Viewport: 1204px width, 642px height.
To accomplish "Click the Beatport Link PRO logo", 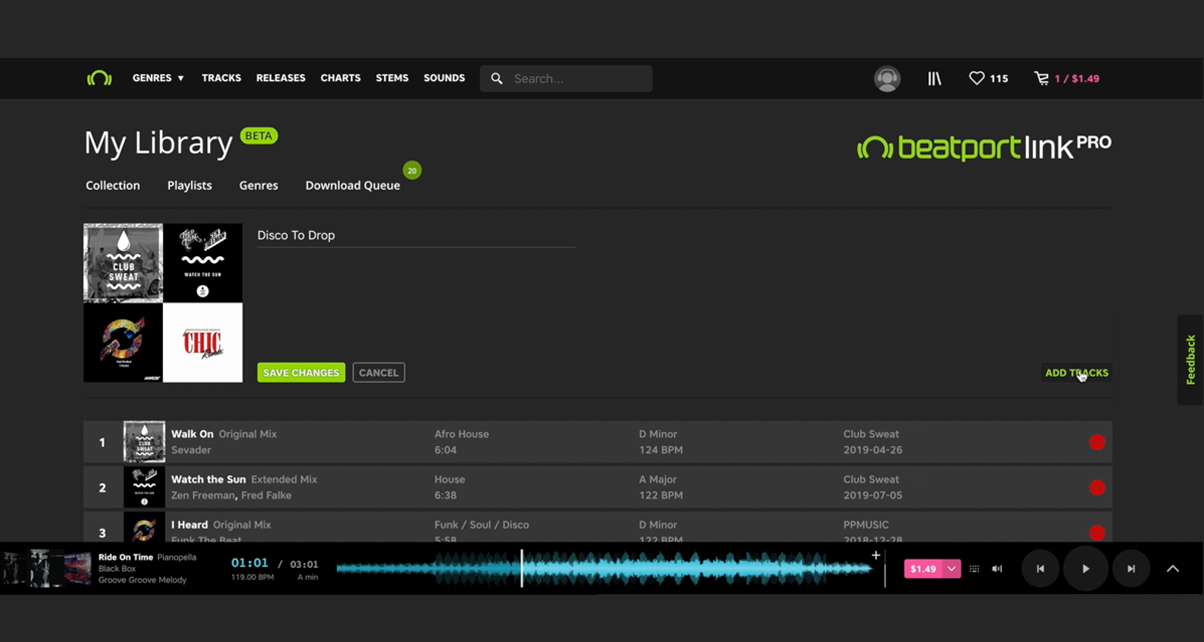I will [x=984, y=147].
